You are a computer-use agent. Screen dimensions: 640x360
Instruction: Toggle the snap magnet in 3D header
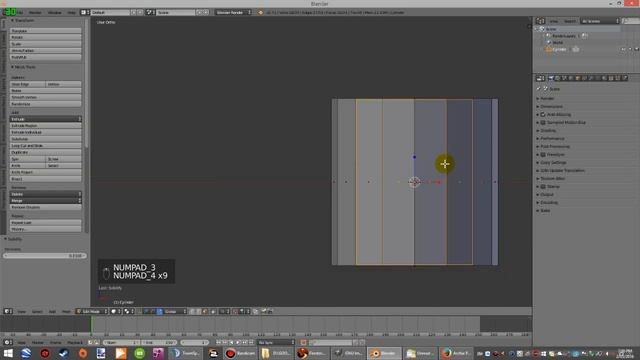(235, 311)
